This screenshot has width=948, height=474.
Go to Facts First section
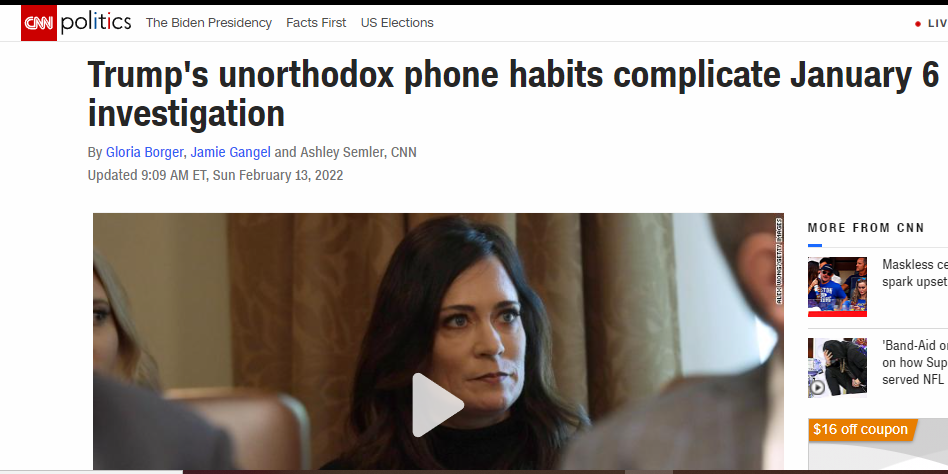(316, 23)
